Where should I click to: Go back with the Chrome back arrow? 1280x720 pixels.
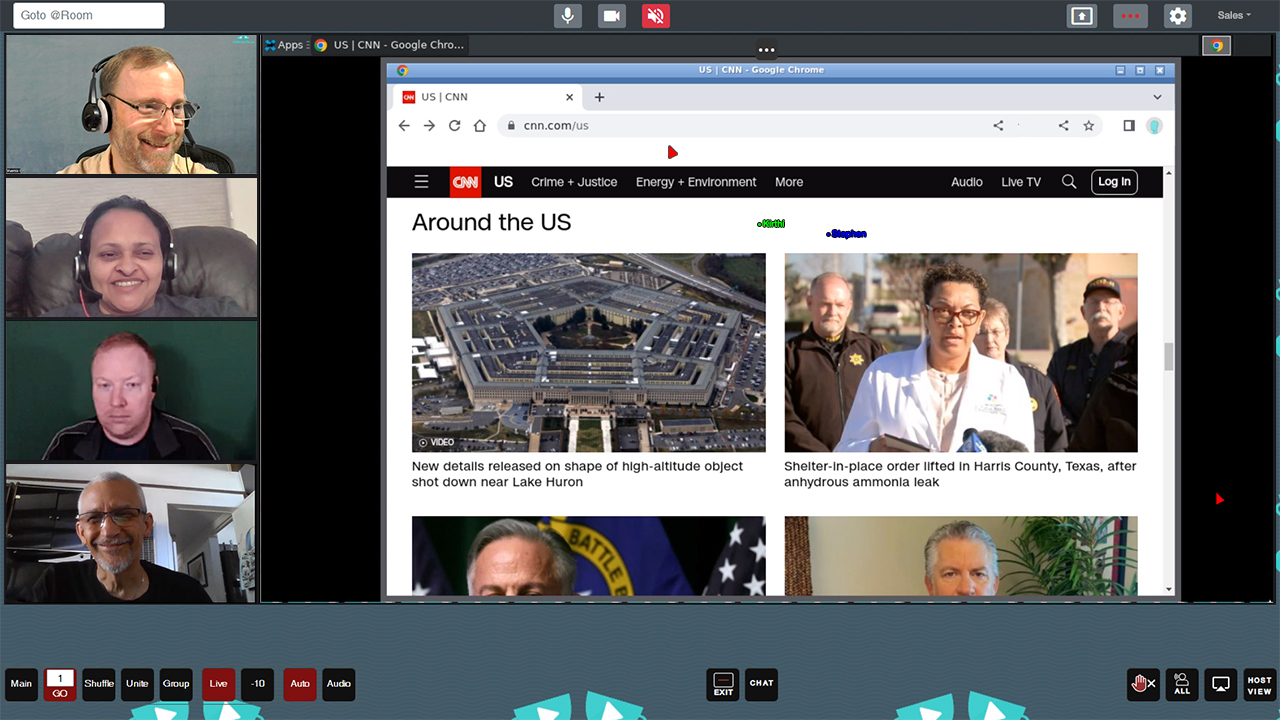(404, 126)
